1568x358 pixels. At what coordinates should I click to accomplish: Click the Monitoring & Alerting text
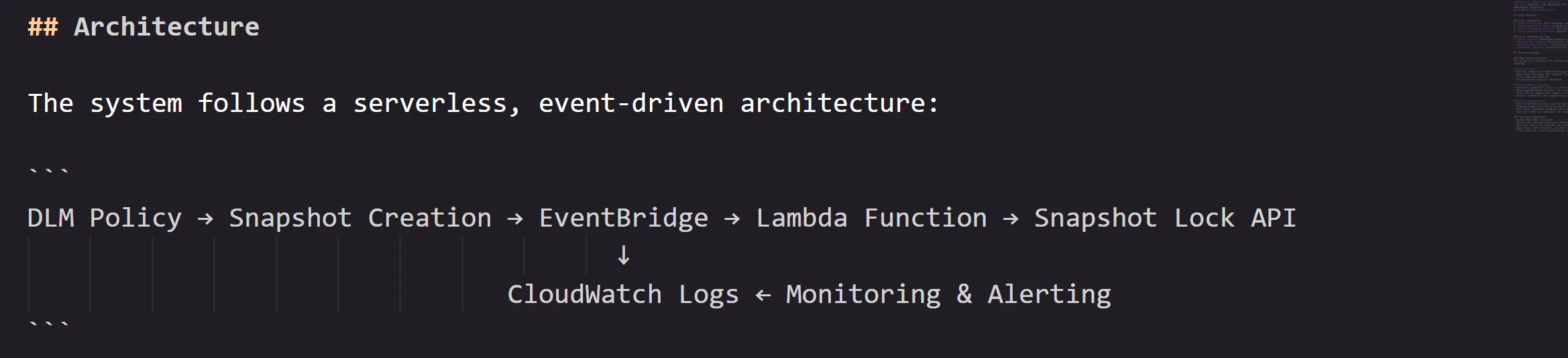pyautogui.click(x=948, y=295)
